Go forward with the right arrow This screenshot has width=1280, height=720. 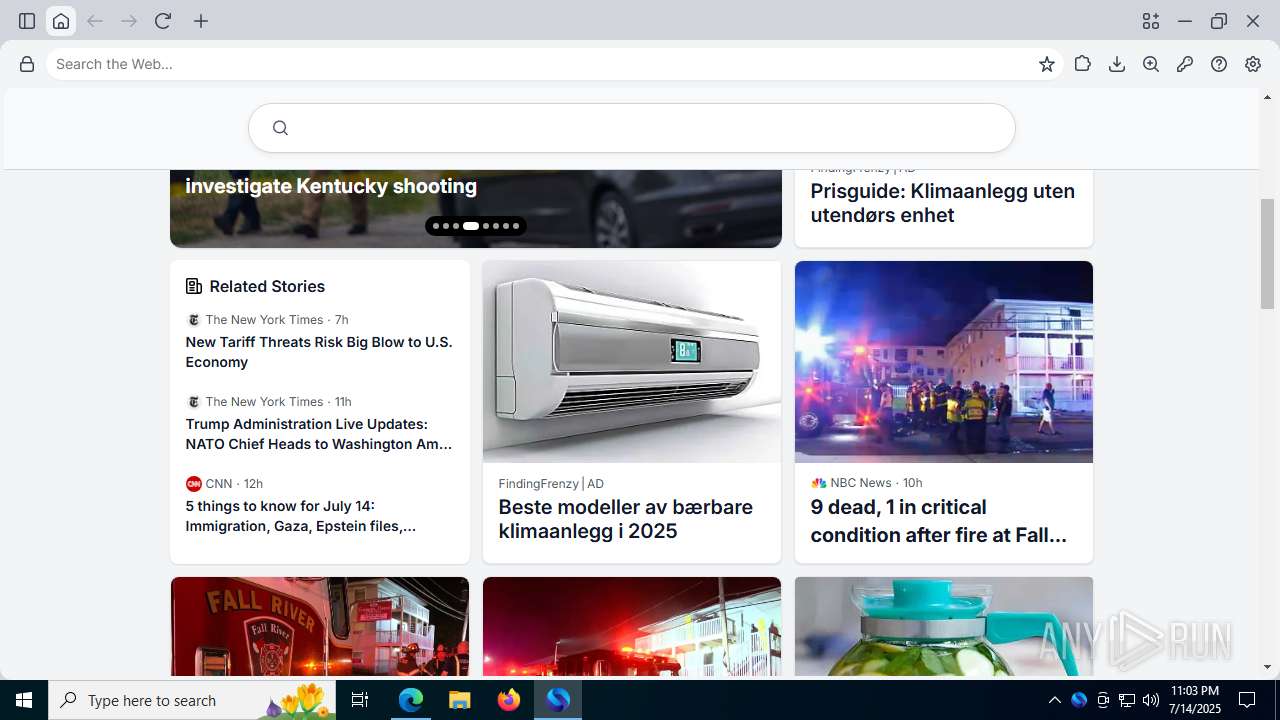[x=129, y=21]
